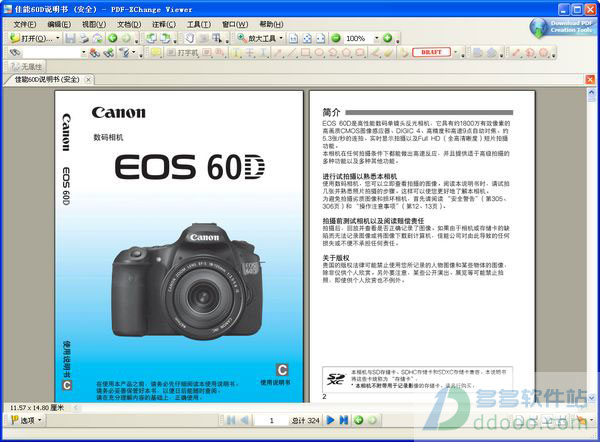The image size is (600, 442).
Task: Go to next page blue arrow
Action: point(330,420)
